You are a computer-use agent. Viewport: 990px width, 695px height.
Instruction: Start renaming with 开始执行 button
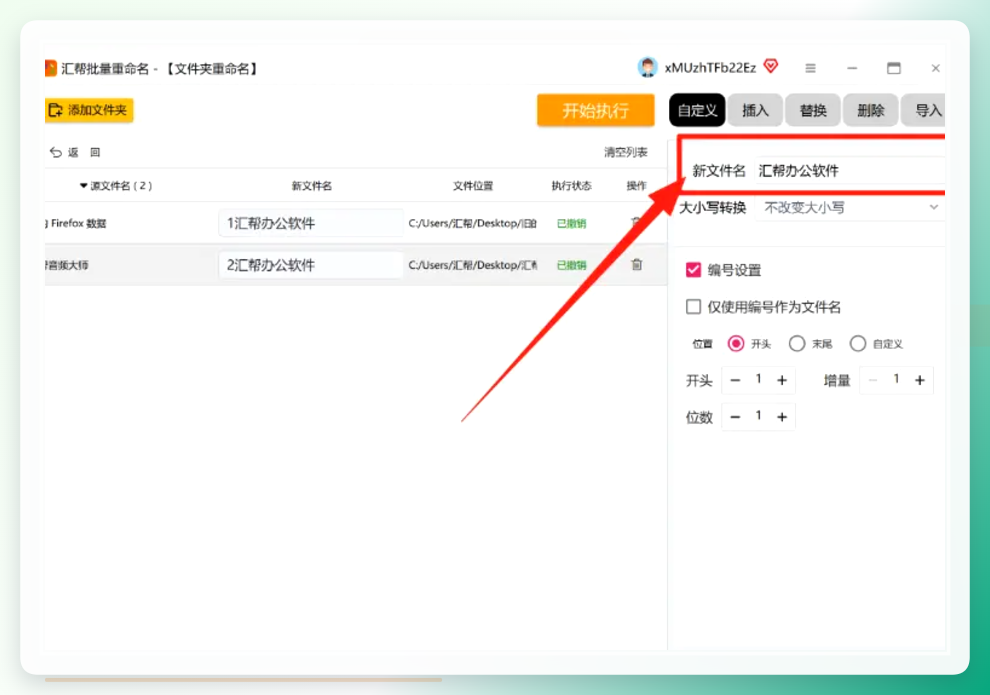tap(595, 110)
